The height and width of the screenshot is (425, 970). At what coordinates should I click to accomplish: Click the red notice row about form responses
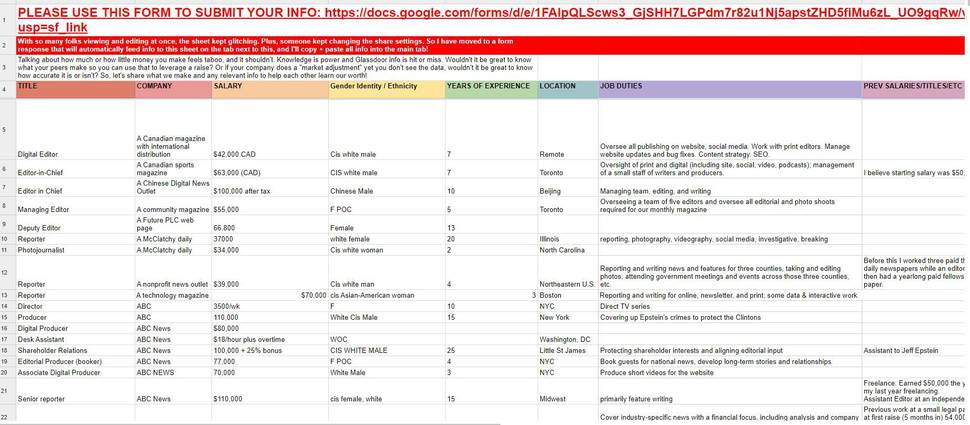(x=490, y=45)
